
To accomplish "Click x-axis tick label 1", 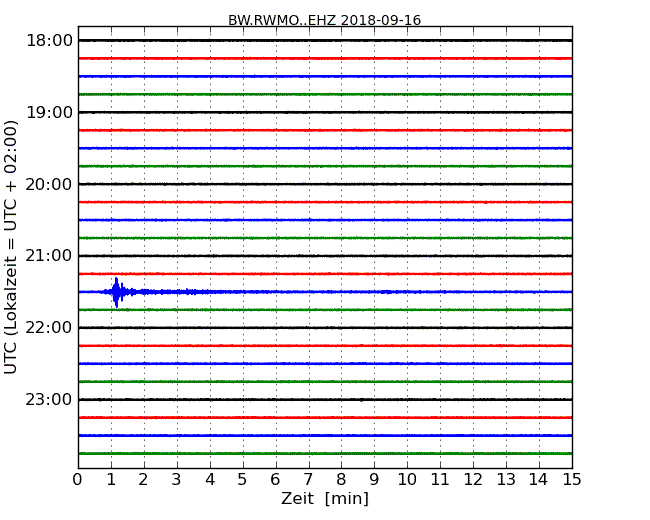I will [x=111, y=480].
